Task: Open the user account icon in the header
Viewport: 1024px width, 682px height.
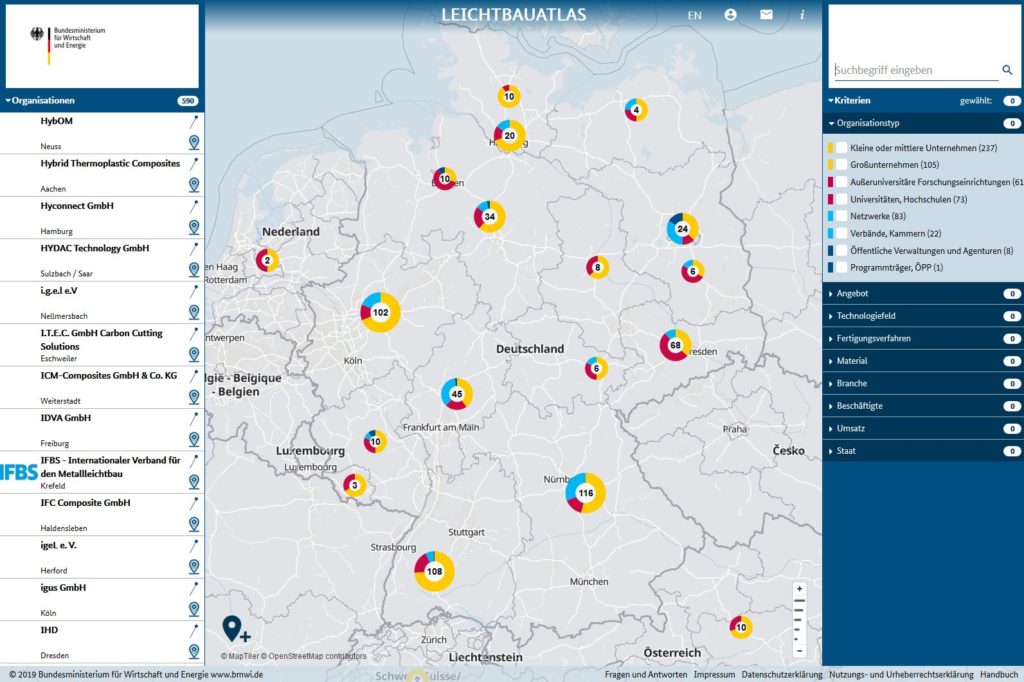Action: (x=729, y=15)
